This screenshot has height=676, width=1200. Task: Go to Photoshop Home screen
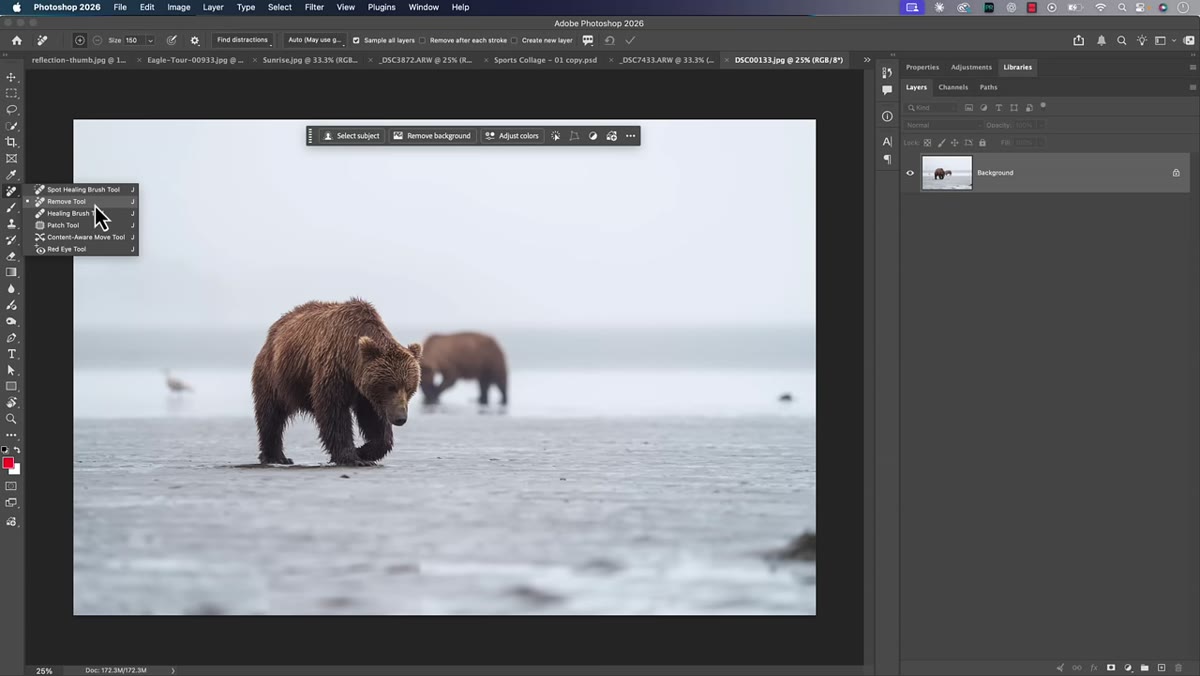(17, 40)
